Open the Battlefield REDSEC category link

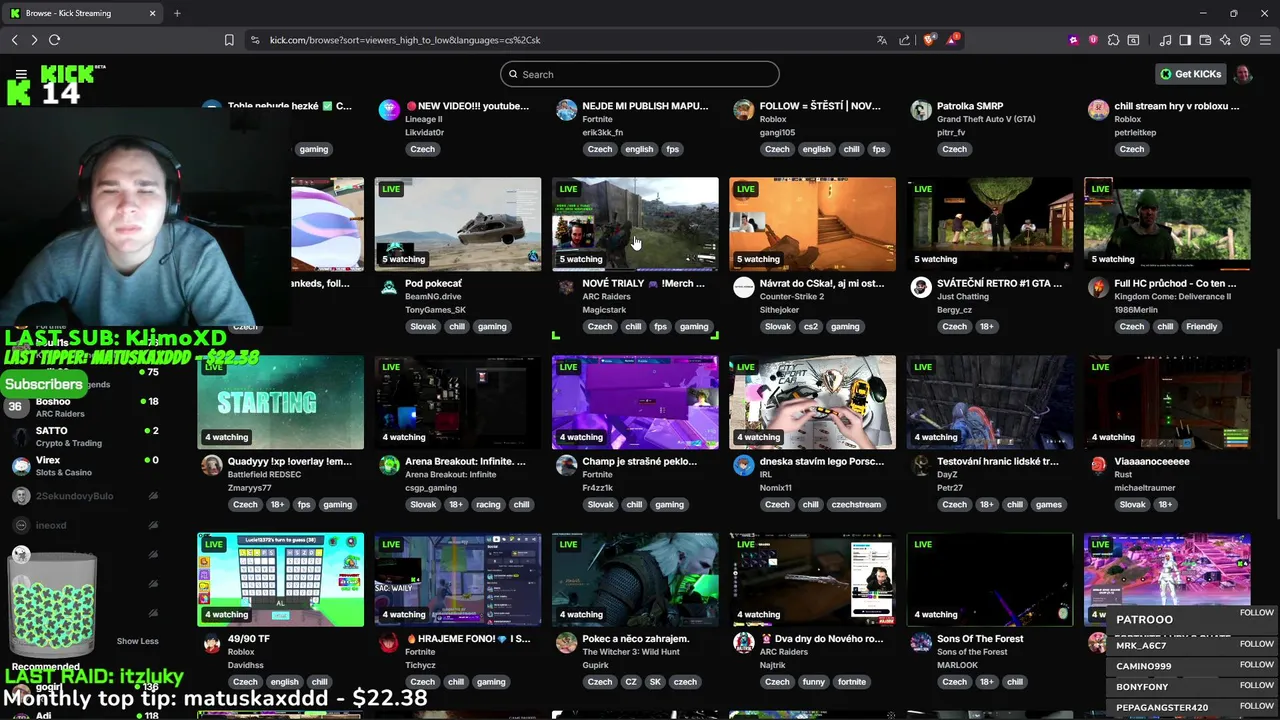pos(264,474)
